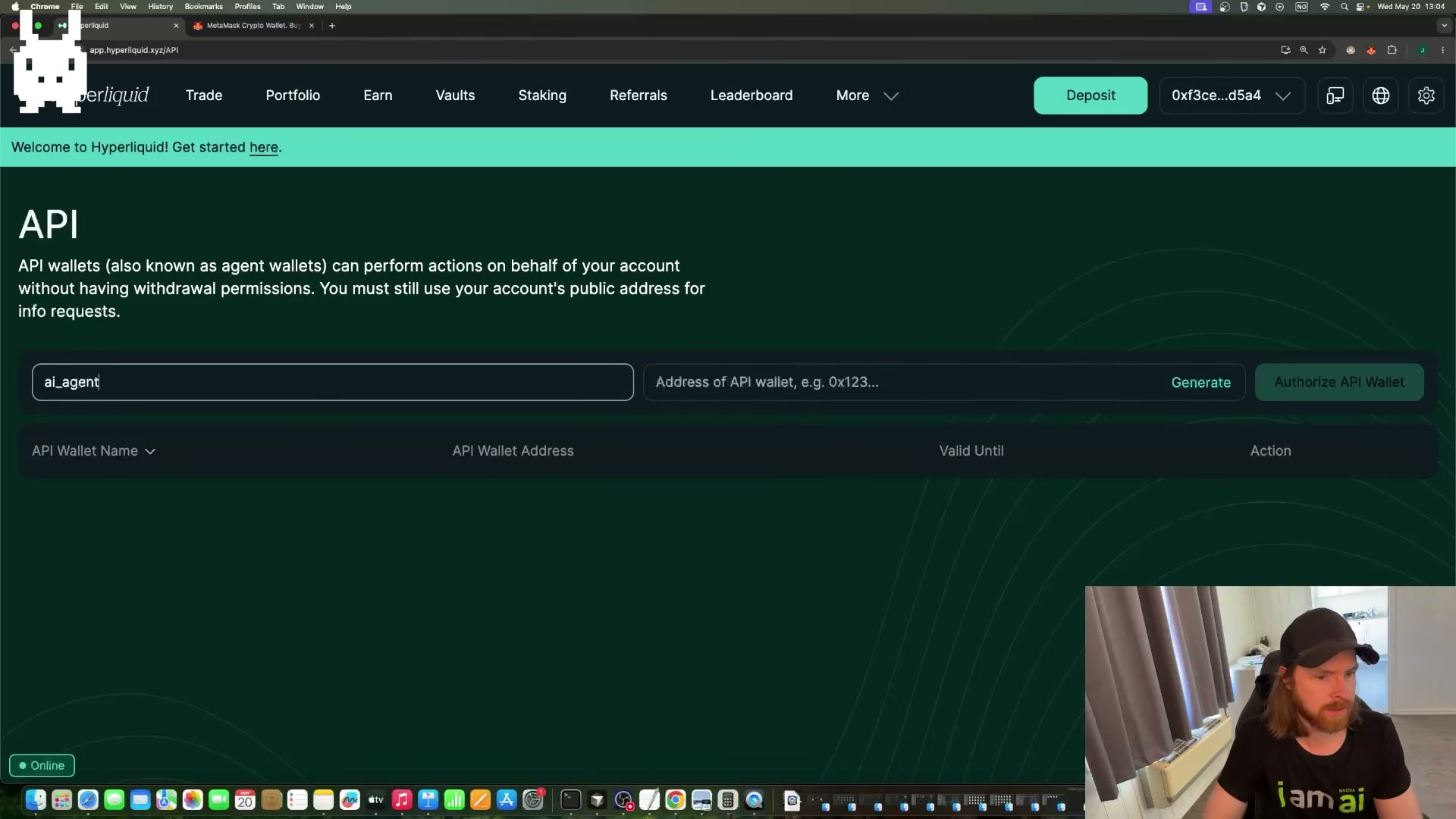This screenshot has height=819, width=1456.
Task: Open the Chrome History menu
Action: (160, 6)
